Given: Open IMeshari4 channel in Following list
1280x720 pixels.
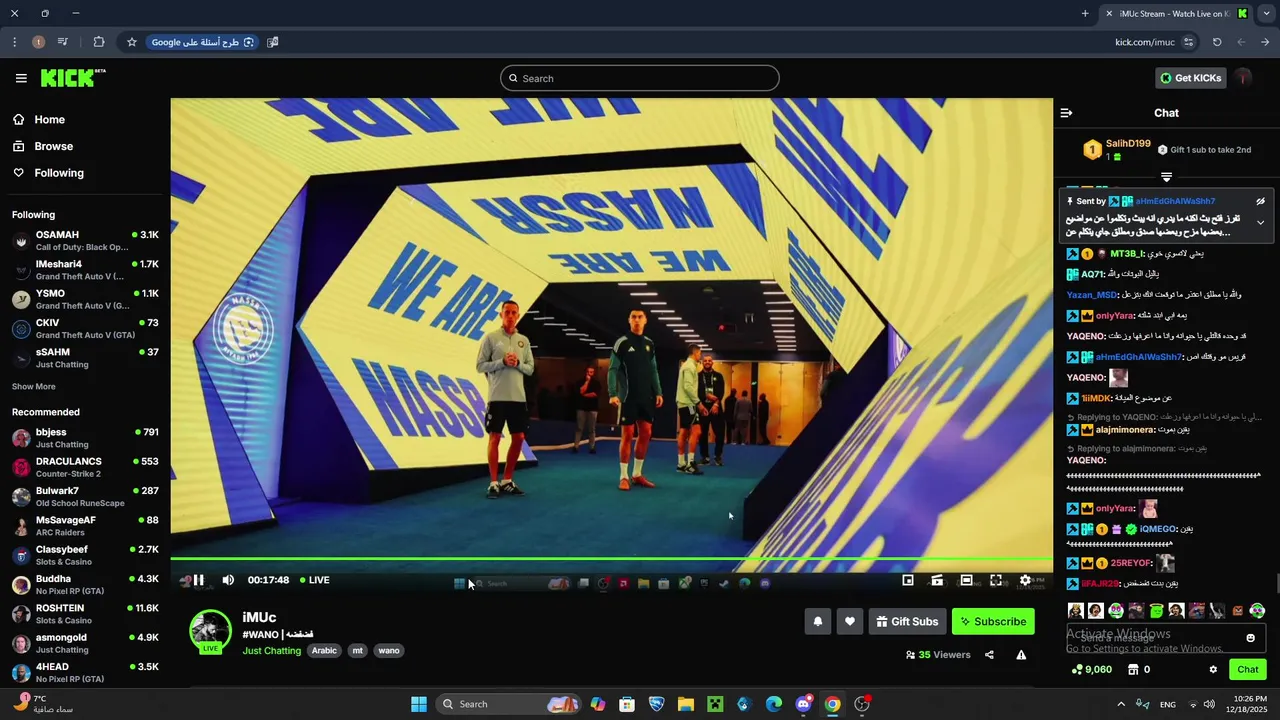Looking at the screenshot, I should click(85, 270).
